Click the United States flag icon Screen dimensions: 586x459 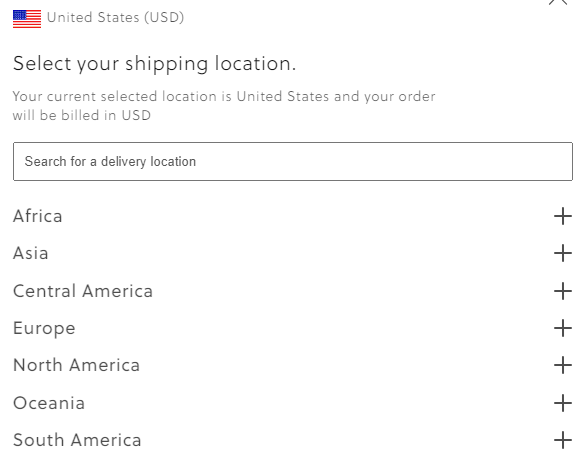27,19
